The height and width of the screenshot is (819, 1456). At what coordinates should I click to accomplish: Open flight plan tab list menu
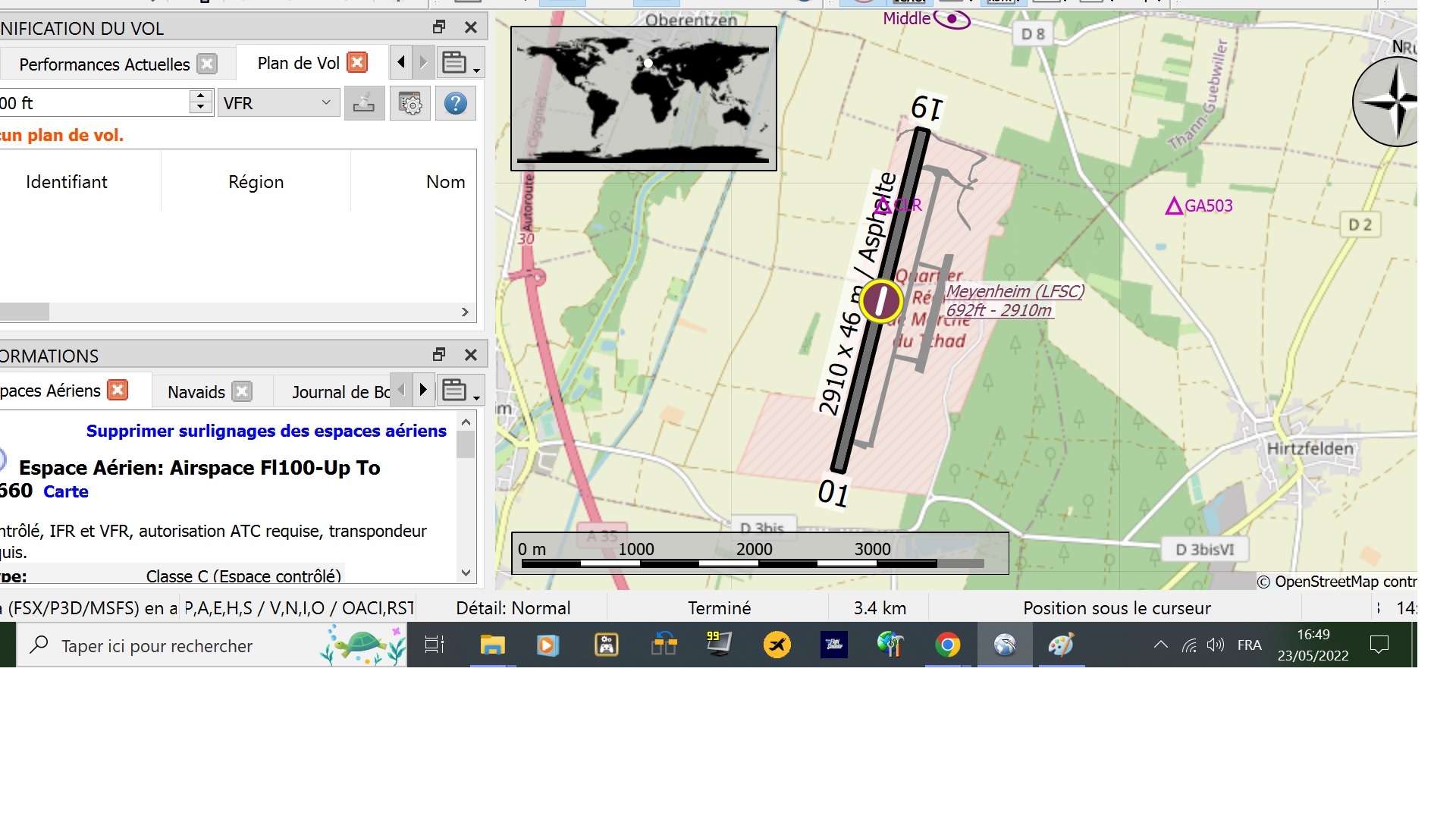click(x=460, y=63)
